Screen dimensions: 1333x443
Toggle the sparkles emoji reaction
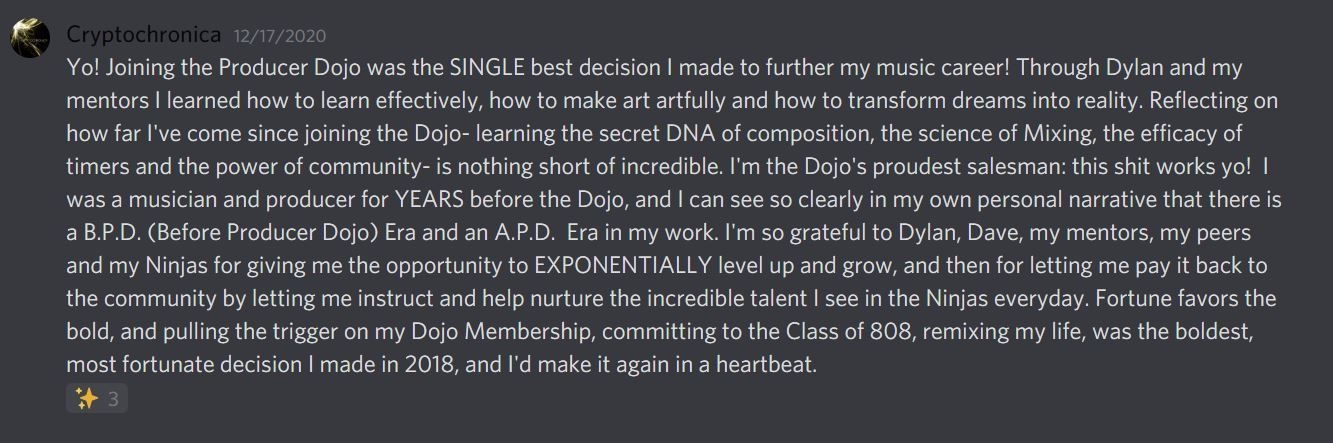coord(97,399)
